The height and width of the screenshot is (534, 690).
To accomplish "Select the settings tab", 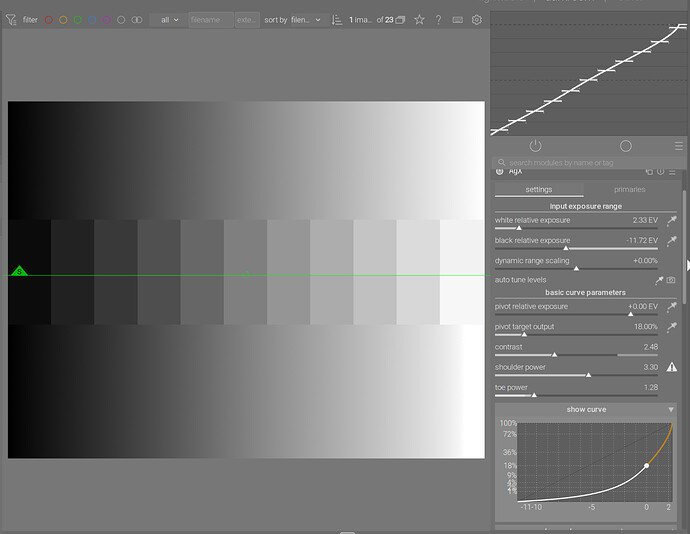I will pyautogui.click(x=539, y=189).
